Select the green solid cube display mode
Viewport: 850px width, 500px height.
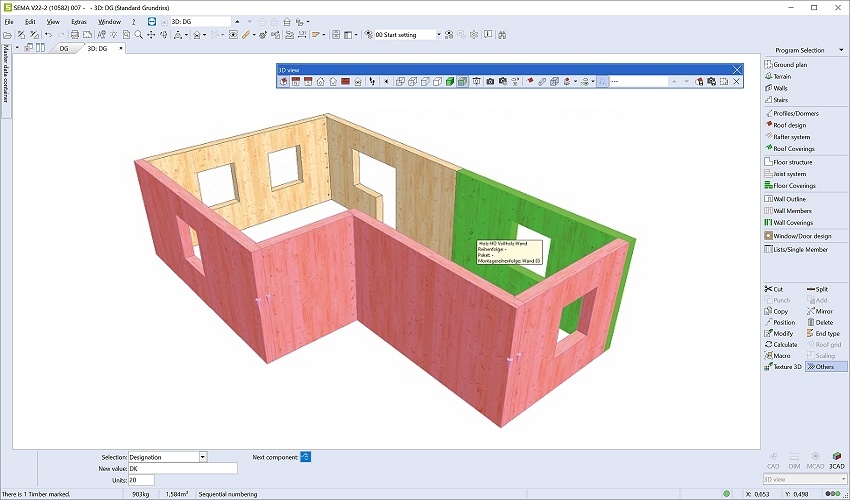point(449,81)
